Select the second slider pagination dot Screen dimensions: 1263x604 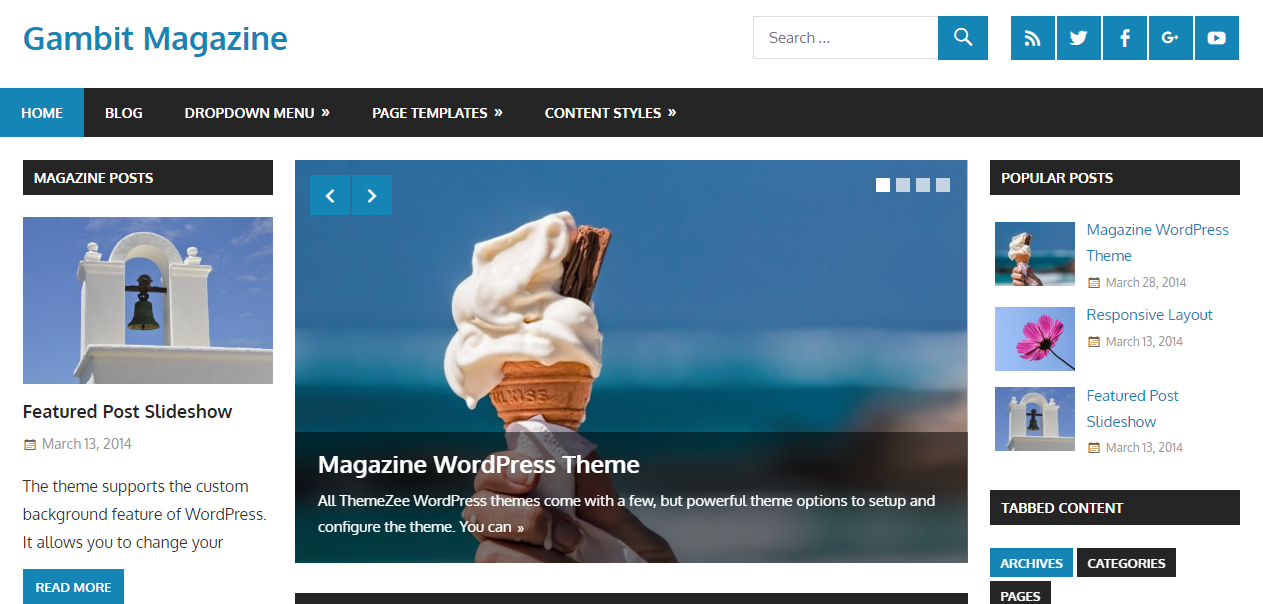click(x=903, y=185)
